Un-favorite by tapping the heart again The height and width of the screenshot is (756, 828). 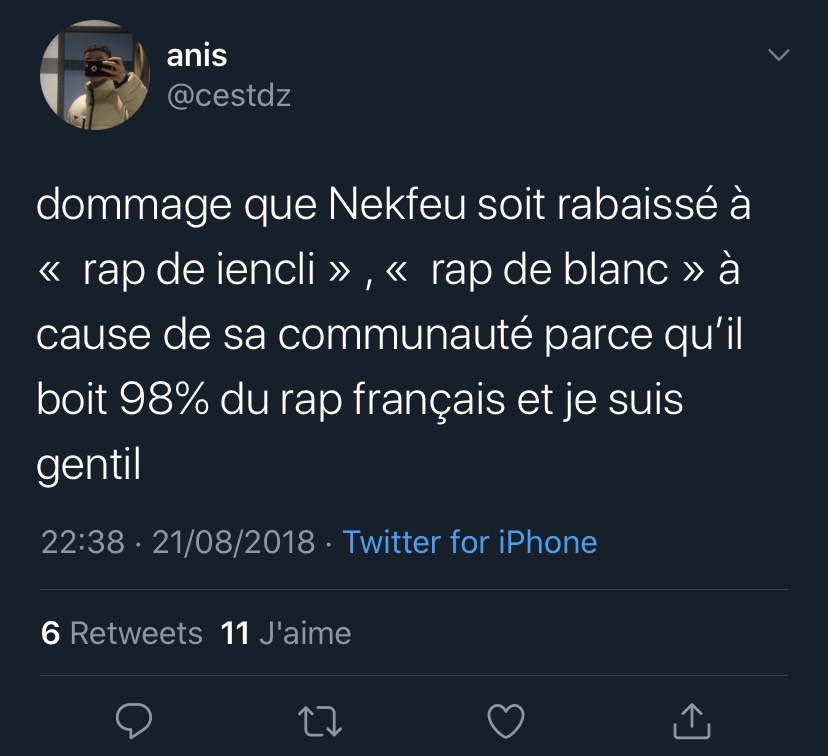click(506, 719)
